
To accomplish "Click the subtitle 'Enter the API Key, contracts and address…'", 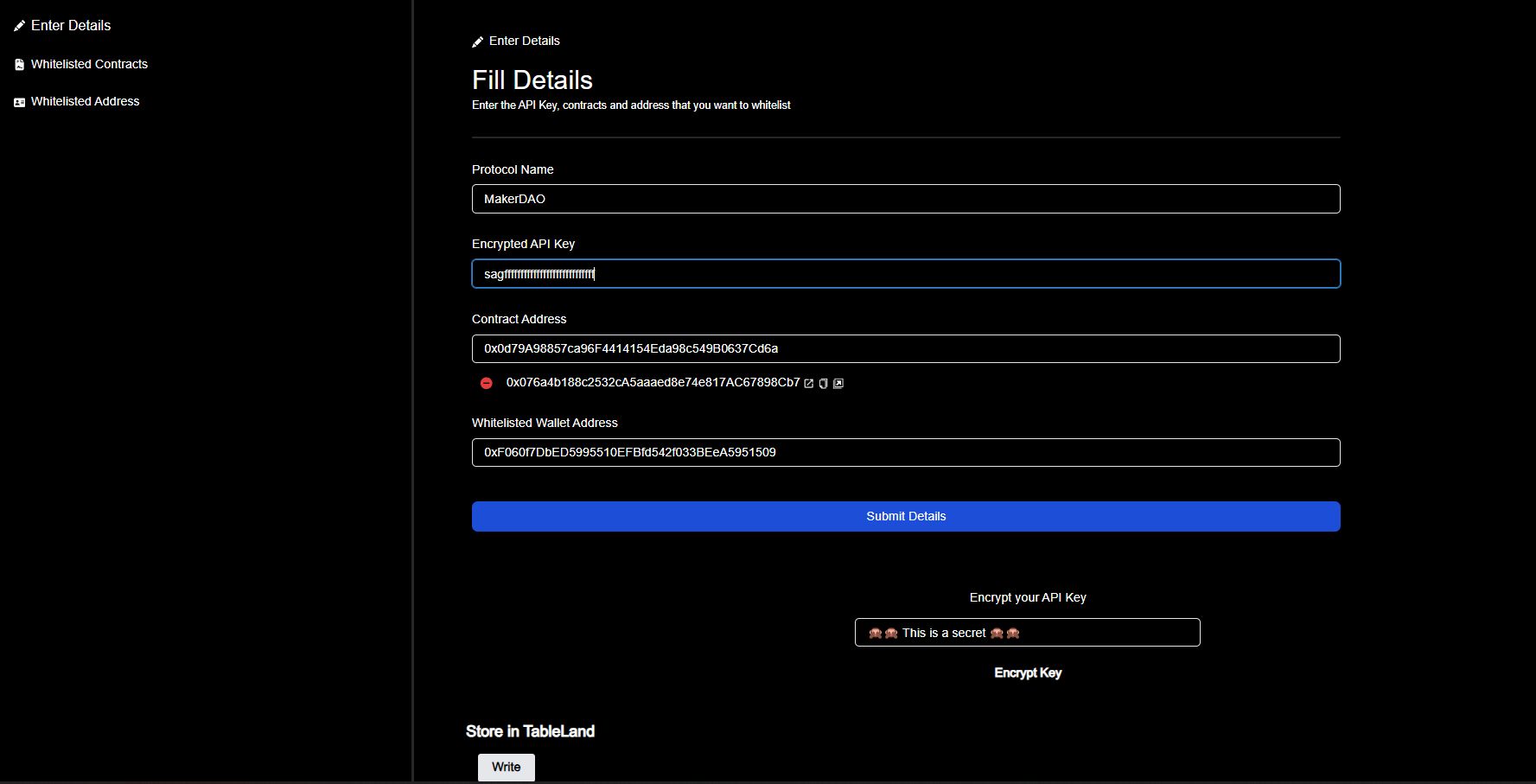I will [x=631, y=105].
